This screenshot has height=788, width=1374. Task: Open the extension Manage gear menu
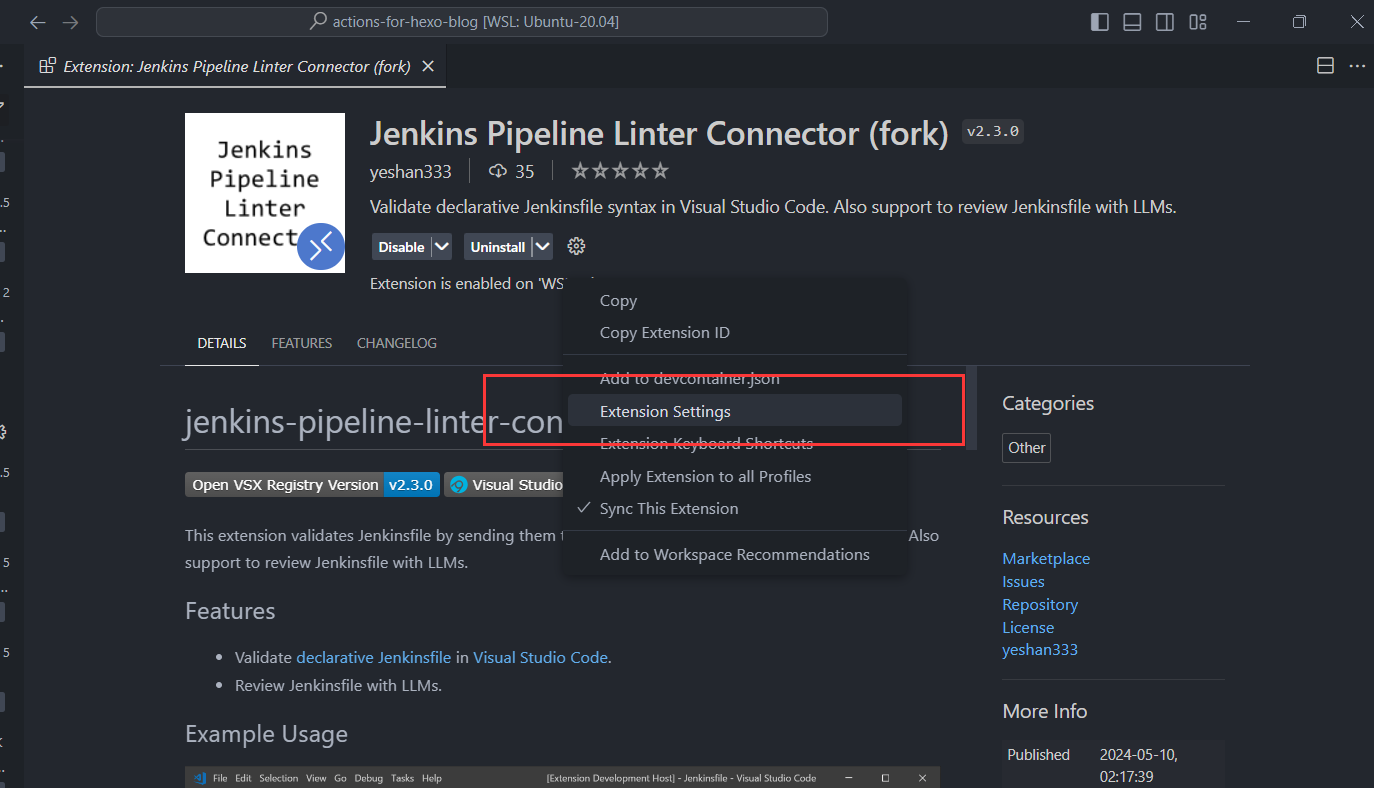click(x=576, y=246)
